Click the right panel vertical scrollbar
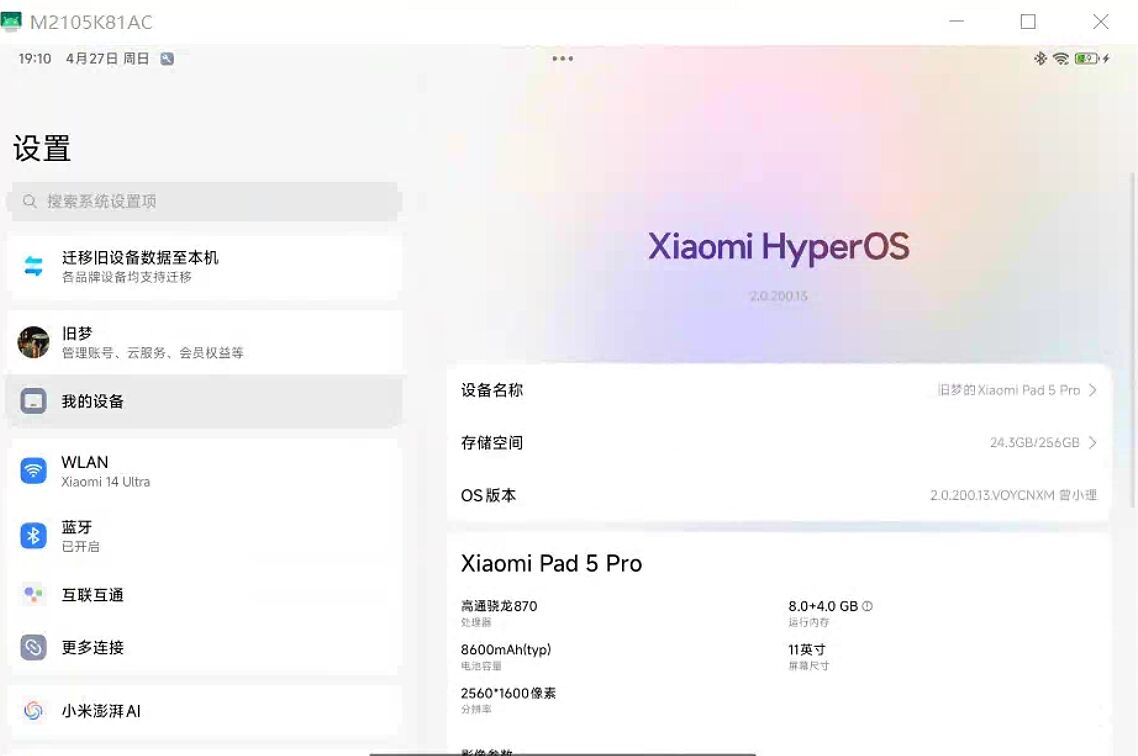 [1132, 341]
